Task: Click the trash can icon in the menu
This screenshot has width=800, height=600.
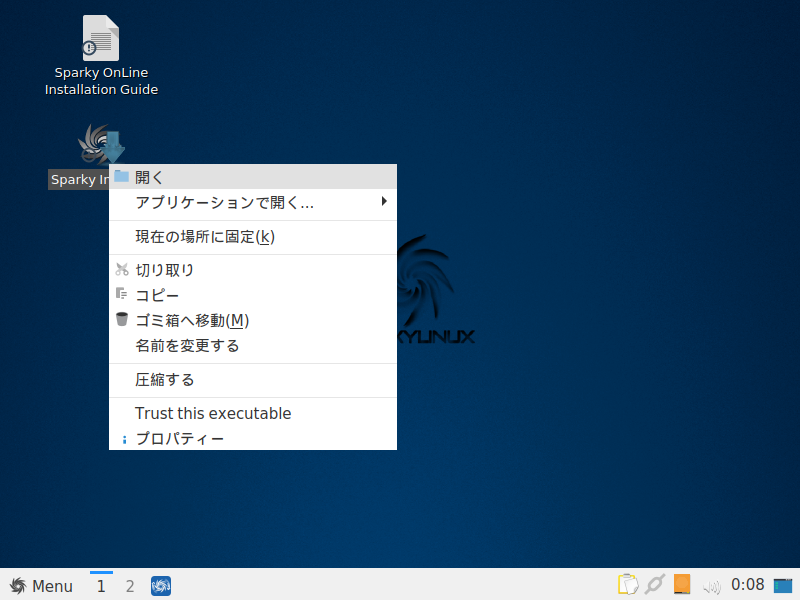Action: (x=122, y=319)
